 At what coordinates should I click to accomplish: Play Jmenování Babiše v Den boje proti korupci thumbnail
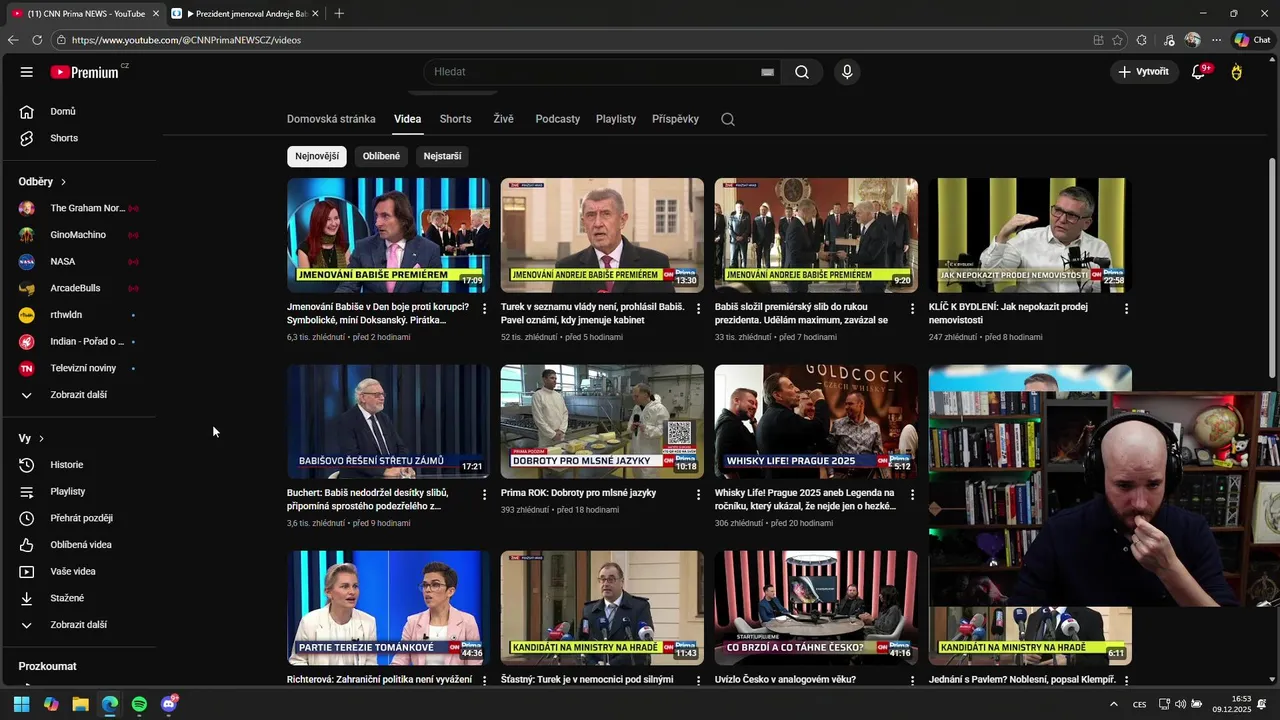388,235
